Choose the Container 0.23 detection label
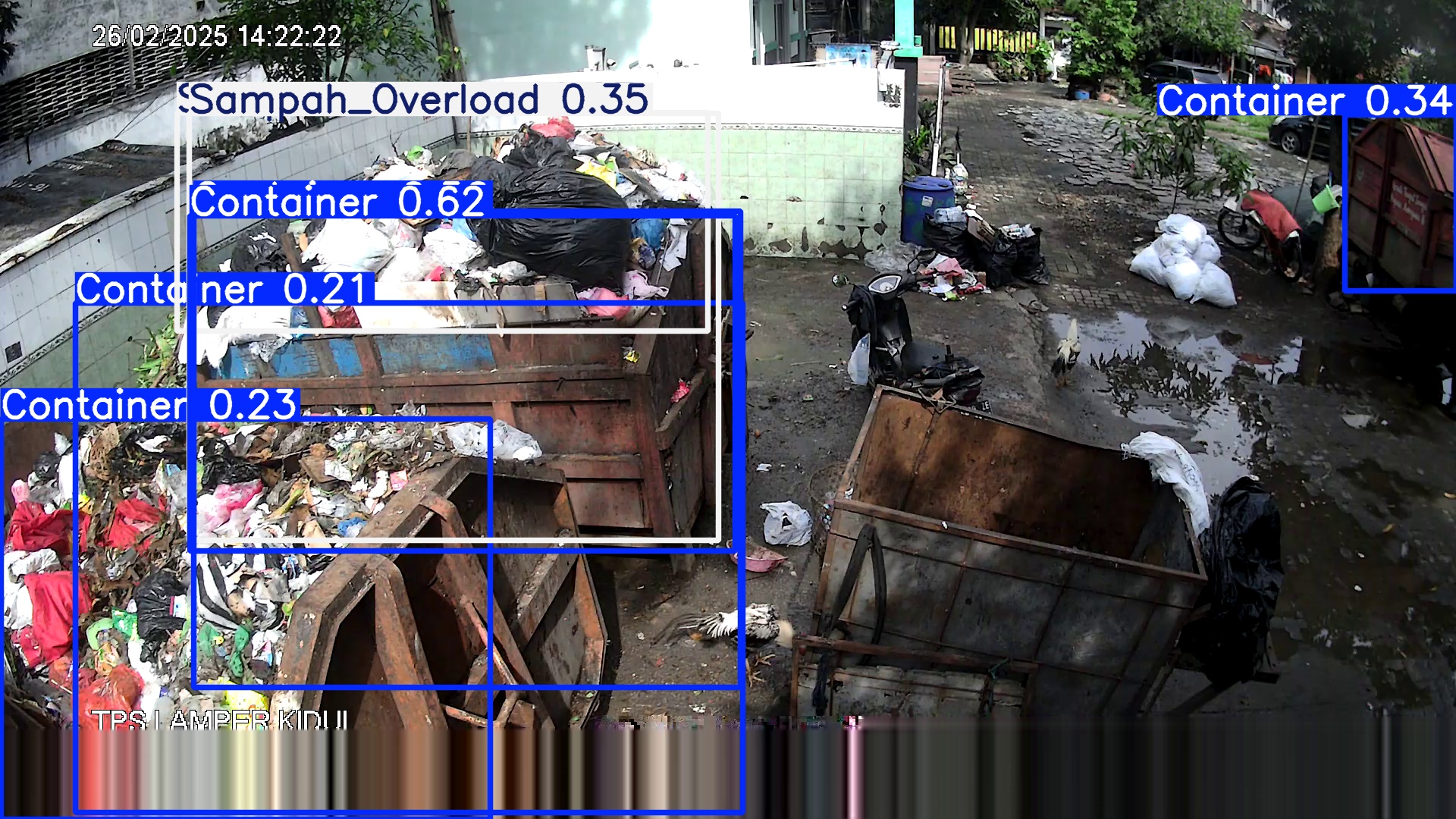 pyautogui.click(x=151, y=404)
